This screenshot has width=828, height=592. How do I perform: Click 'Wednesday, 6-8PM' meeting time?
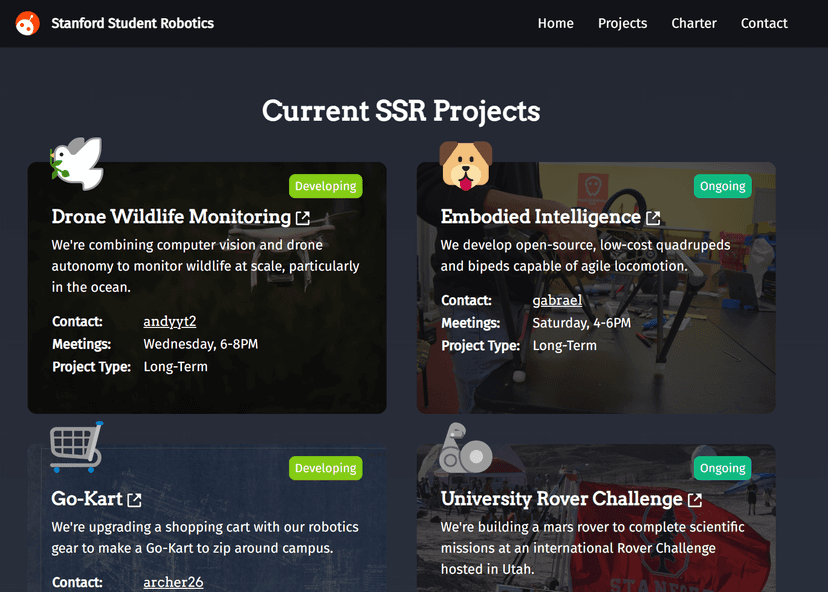(201, 344)
